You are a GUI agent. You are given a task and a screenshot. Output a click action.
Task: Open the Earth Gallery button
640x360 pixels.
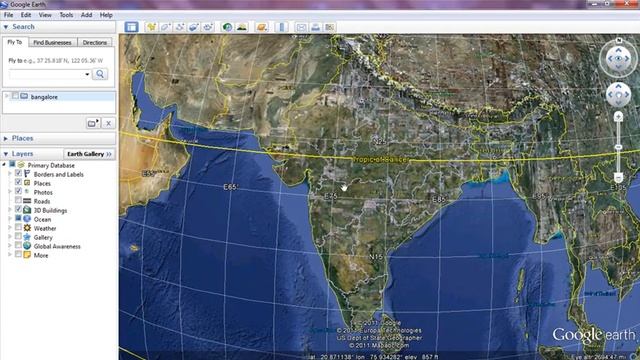(x=89, y=154)
